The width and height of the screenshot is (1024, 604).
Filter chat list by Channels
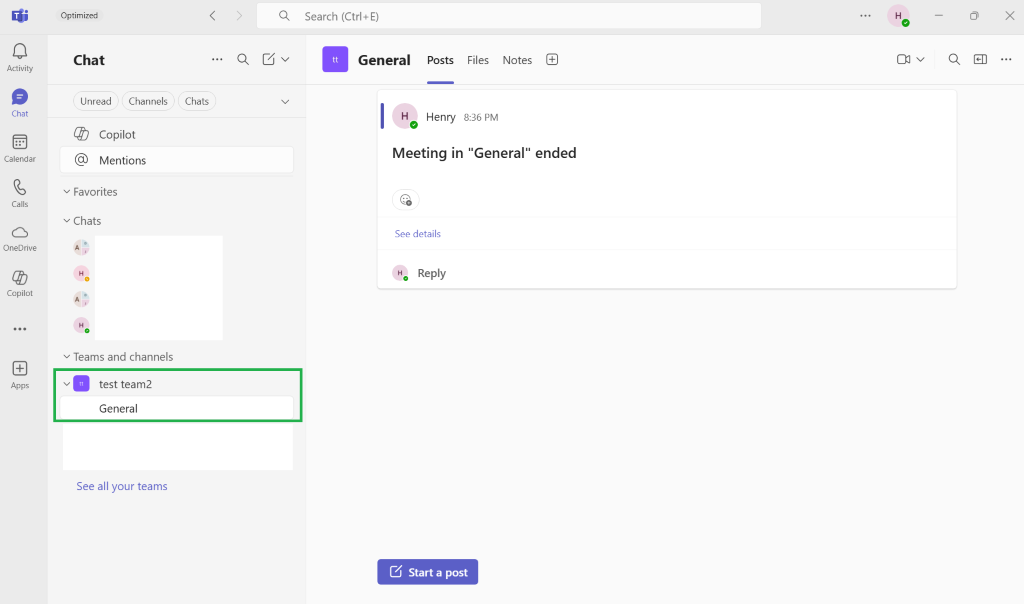[148, 101]
